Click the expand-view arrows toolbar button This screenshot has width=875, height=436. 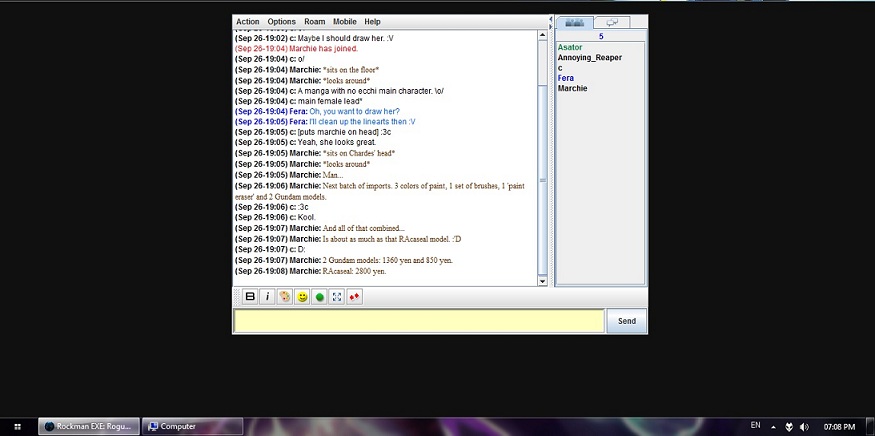336,297
